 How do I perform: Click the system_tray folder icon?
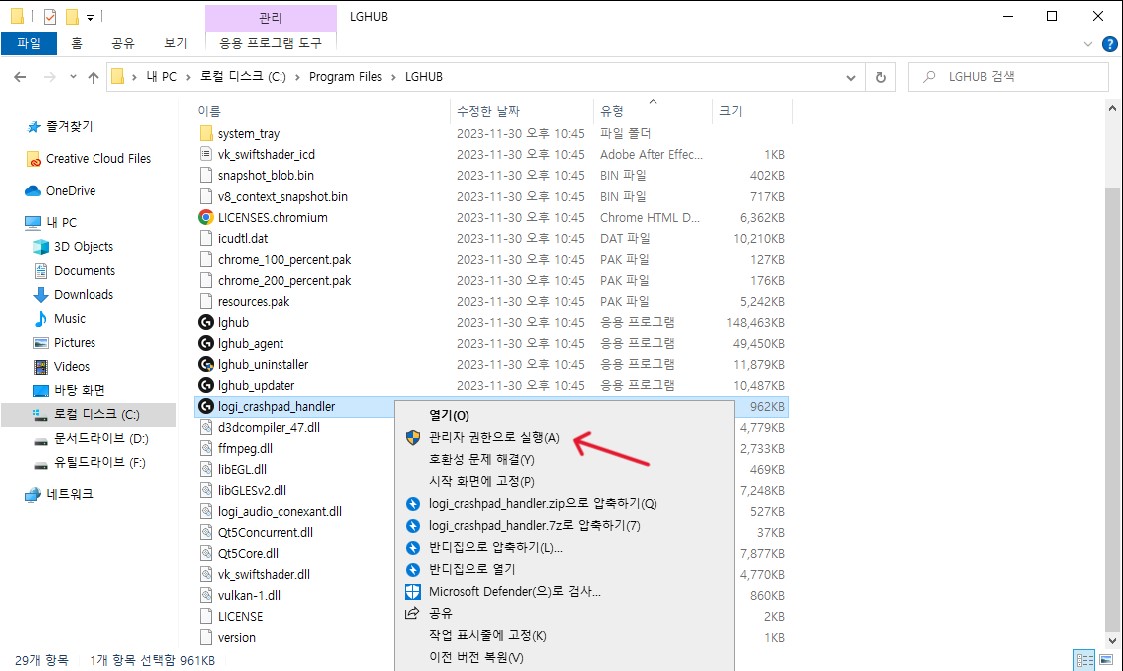pyautogui.click(x=206, y=133)
